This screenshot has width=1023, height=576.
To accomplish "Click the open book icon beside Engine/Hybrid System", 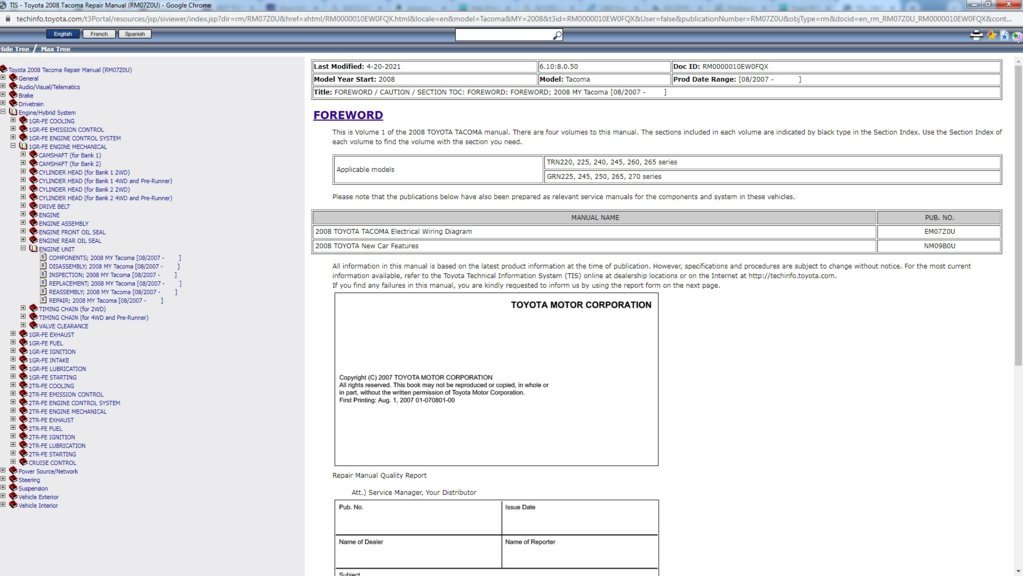I will [13, 112].
